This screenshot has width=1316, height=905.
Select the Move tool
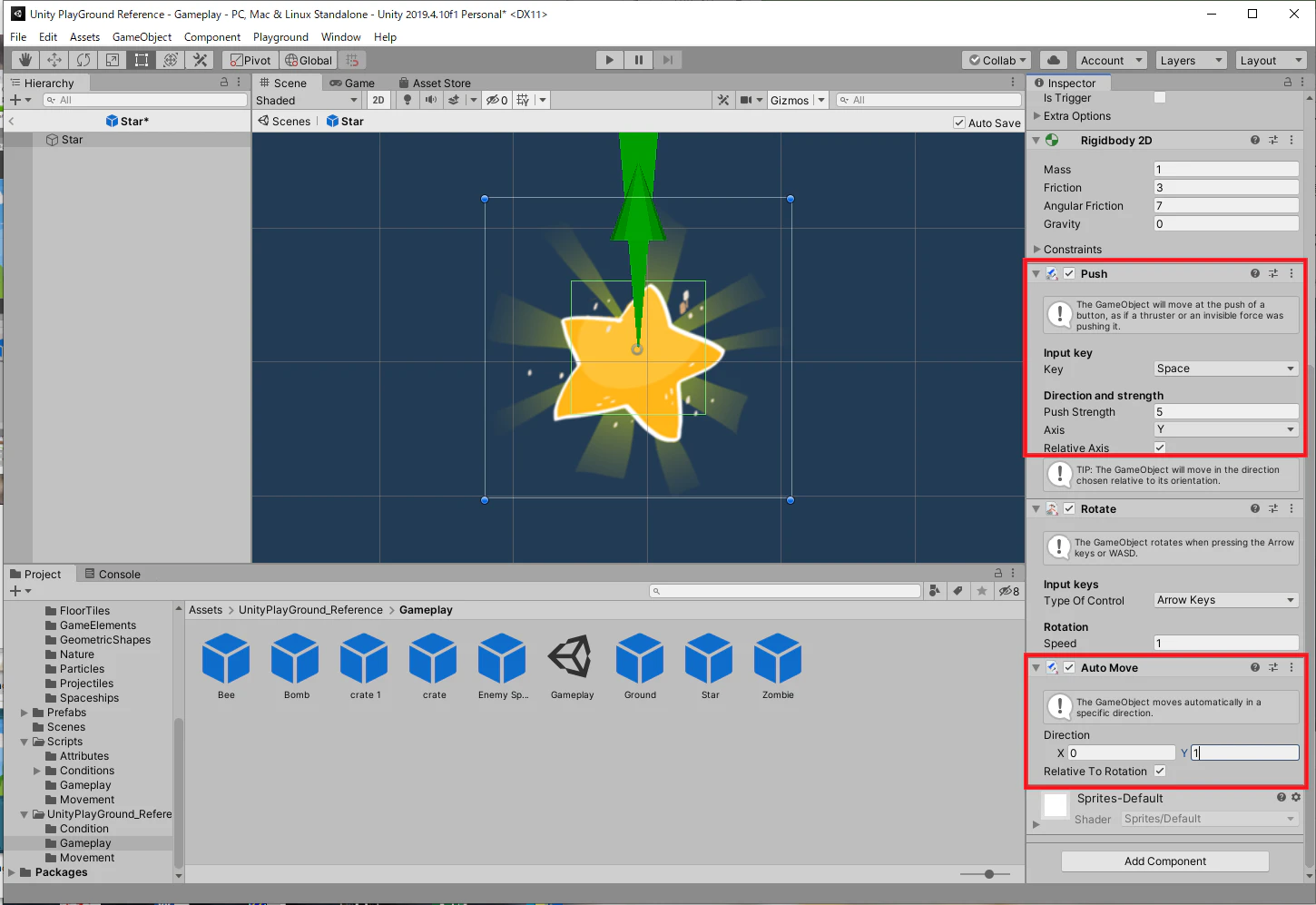[x=54, y=60]
